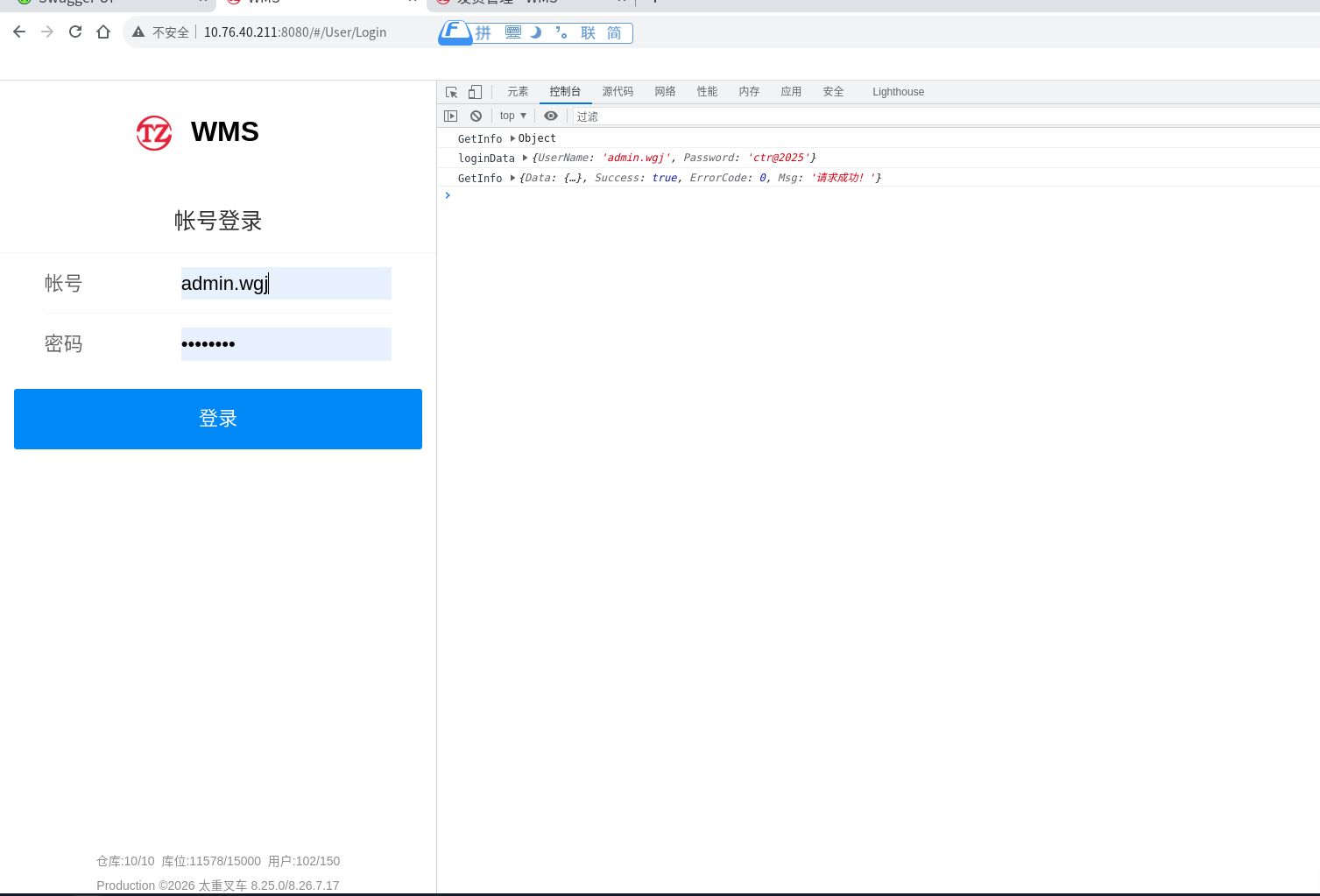Click the browser back arrow

pos(19,32)
